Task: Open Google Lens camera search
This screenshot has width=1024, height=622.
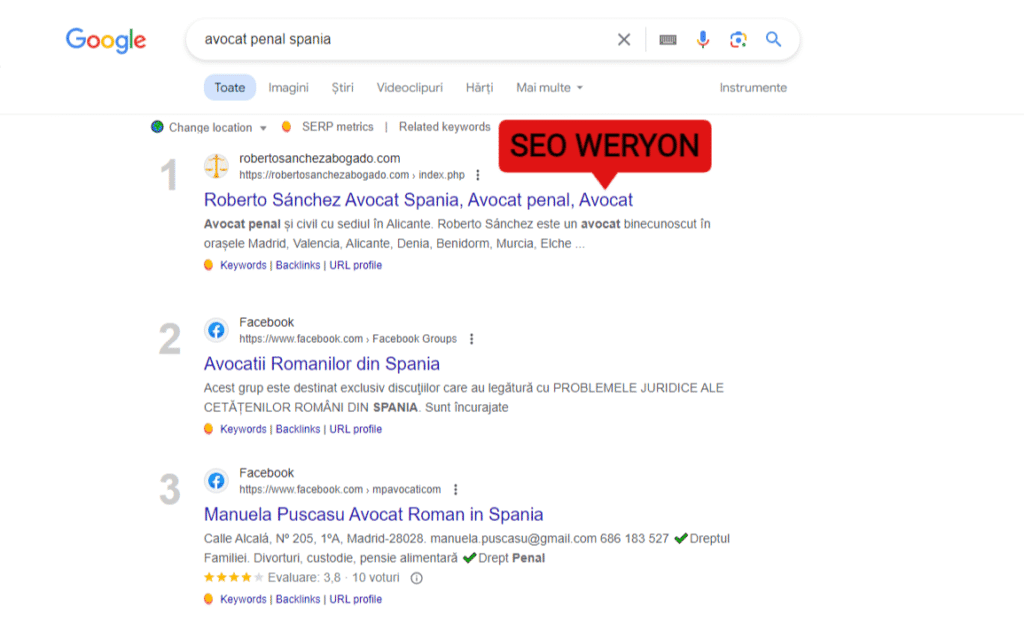Action: [x=738, y=39]
